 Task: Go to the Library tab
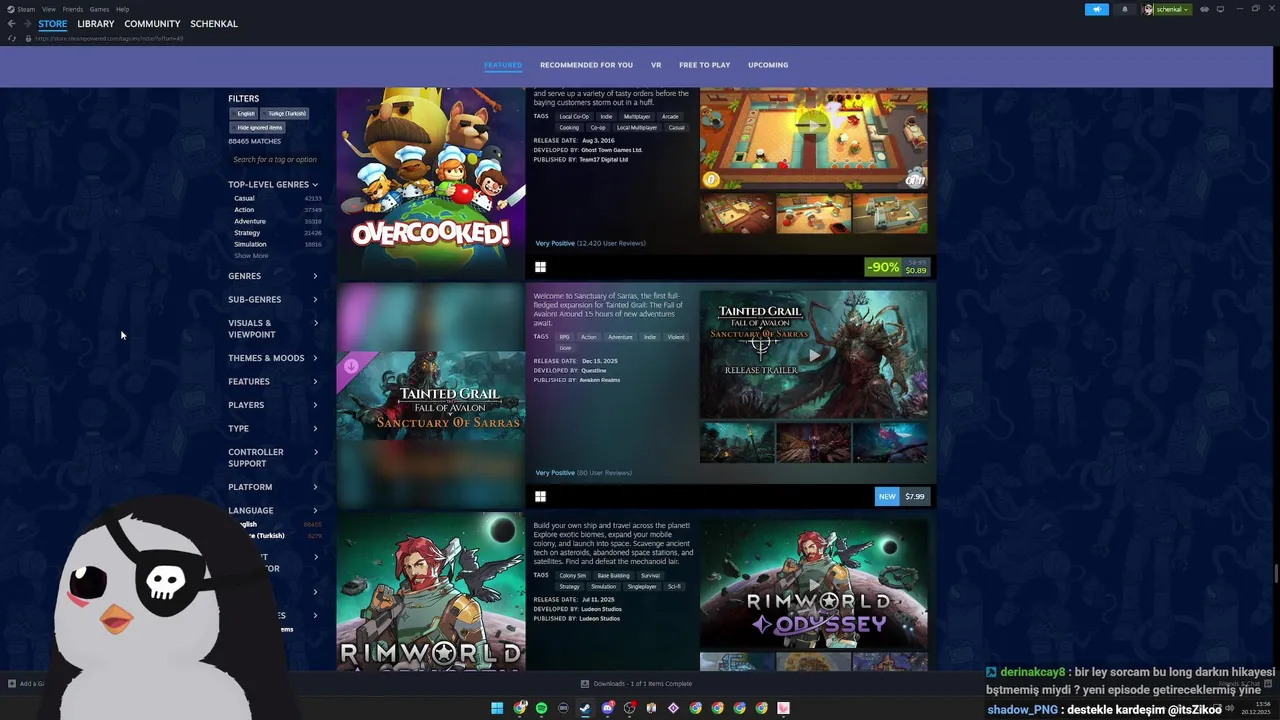click(96, 24)
